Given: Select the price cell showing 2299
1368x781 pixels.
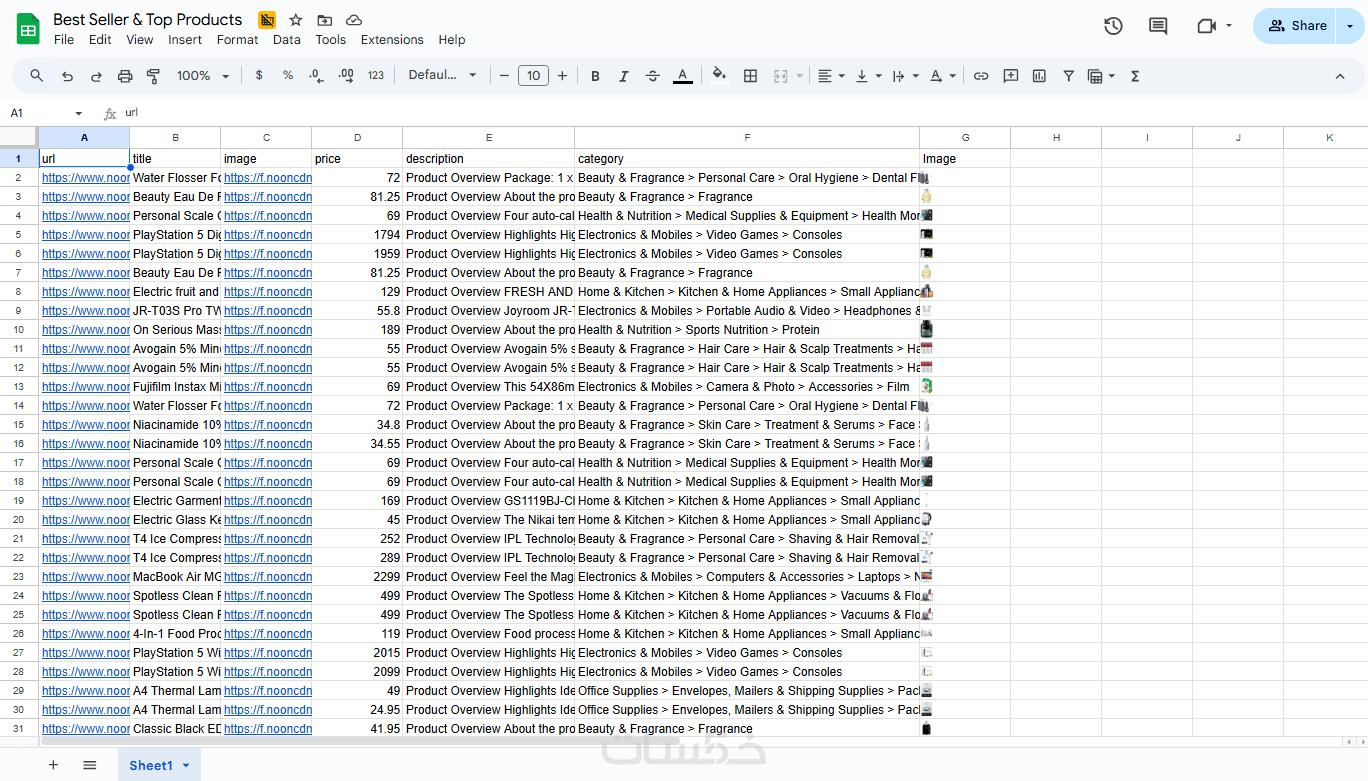Looking at the screenshot, I should pos(357,577).
